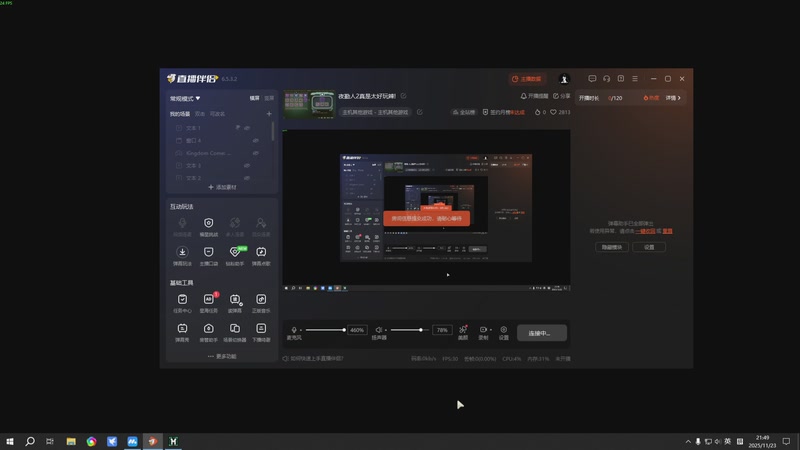This screenshot has width=800, height=450.
Task: Toggle visibility eye for 文本 1 source
Action: pyautogui.click(x=247, y=128)
